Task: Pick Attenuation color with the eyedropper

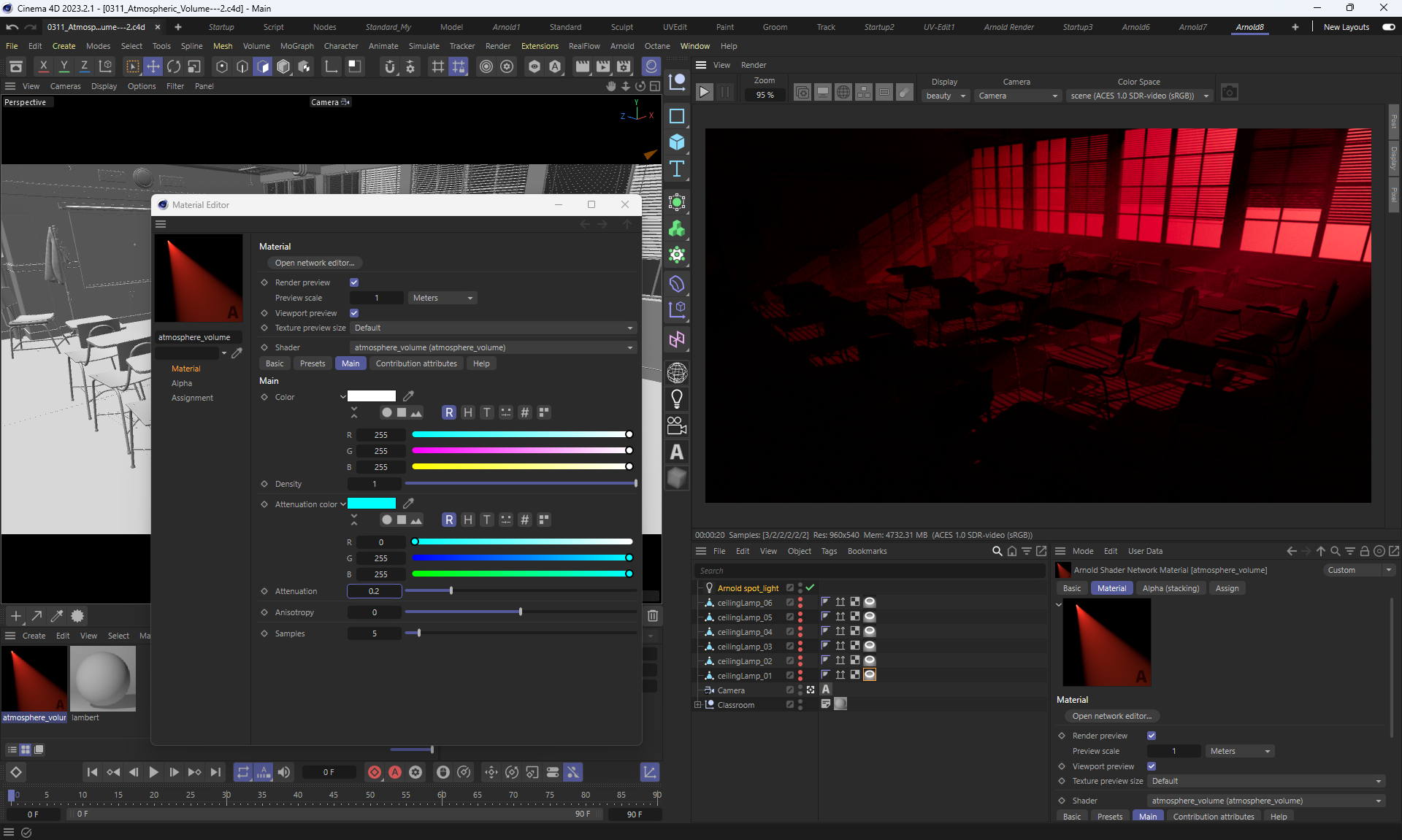Action: tap(409, 504)
